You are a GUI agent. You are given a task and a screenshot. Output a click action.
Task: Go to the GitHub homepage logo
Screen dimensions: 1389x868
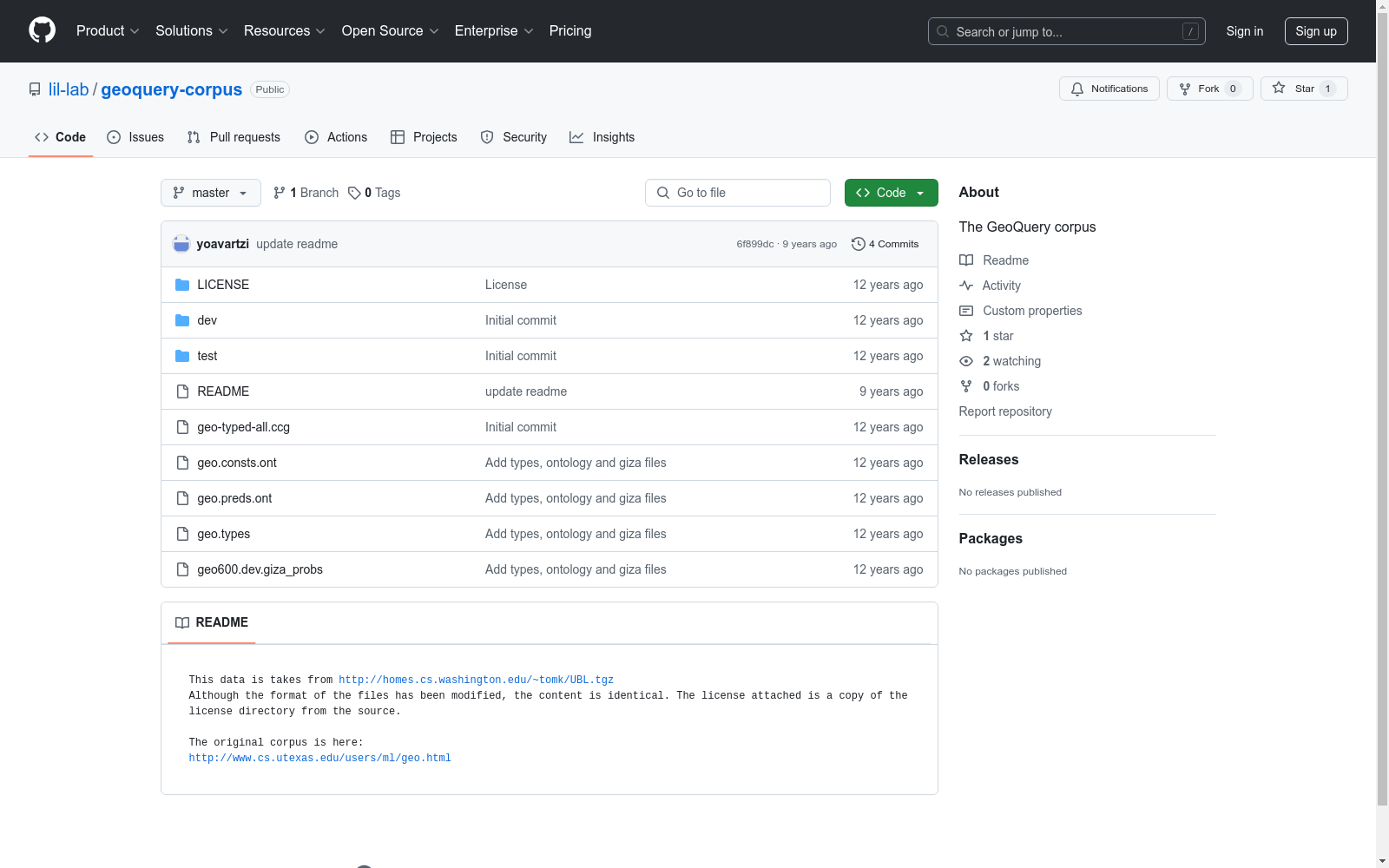(42, 30)
